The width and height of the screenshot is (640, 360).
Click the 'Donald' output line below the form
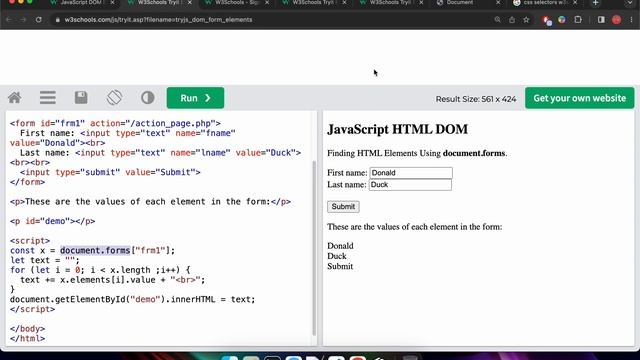tap(340, 246)
